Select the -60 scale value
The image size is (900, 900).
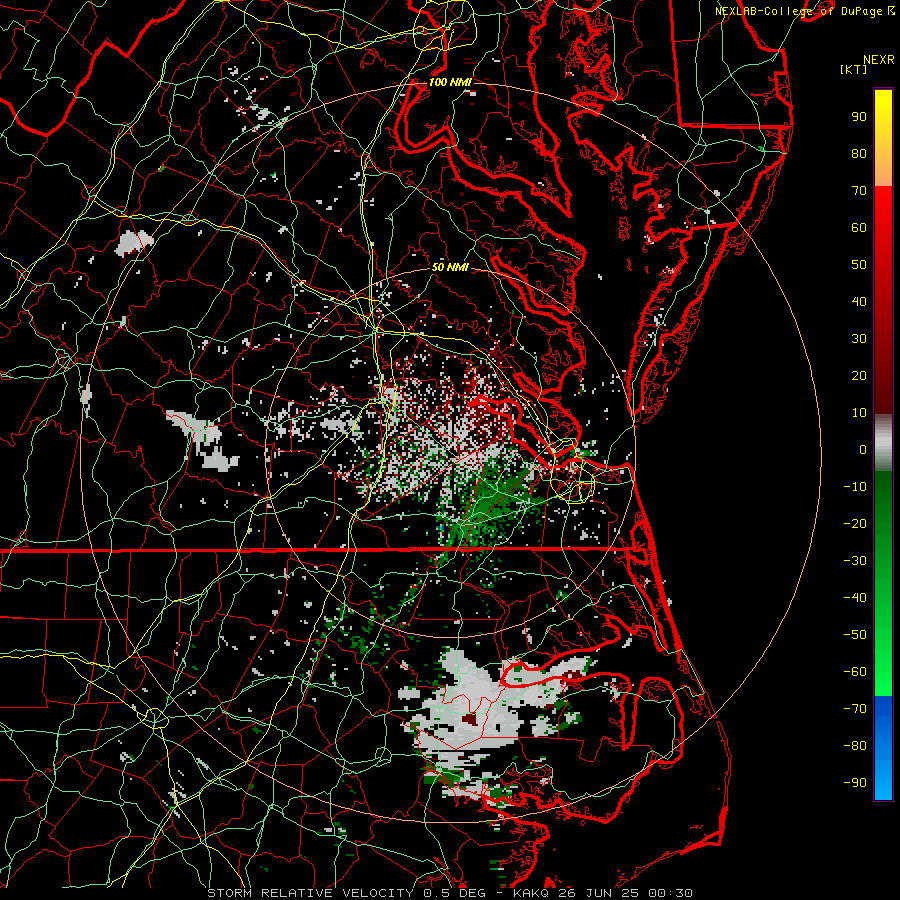pyautogui.click(x=855, y=672)
